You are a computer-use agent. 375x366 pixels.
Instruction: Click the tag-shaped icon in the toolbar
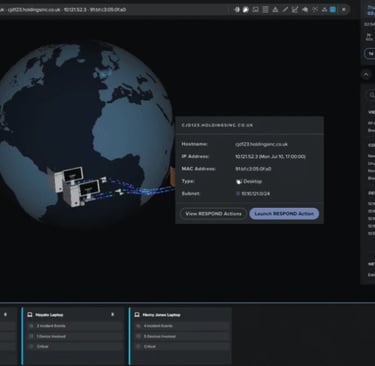(305, 10)
